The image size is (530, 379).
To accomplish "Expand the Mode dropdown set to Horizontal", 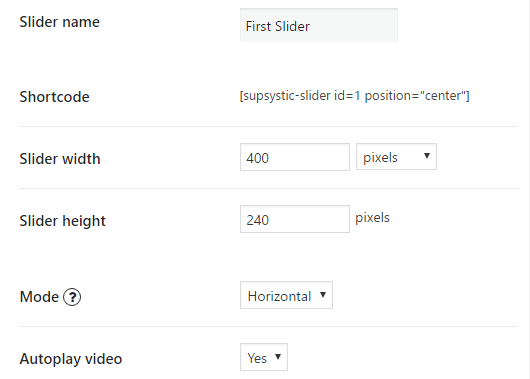I will coord(286,295).
